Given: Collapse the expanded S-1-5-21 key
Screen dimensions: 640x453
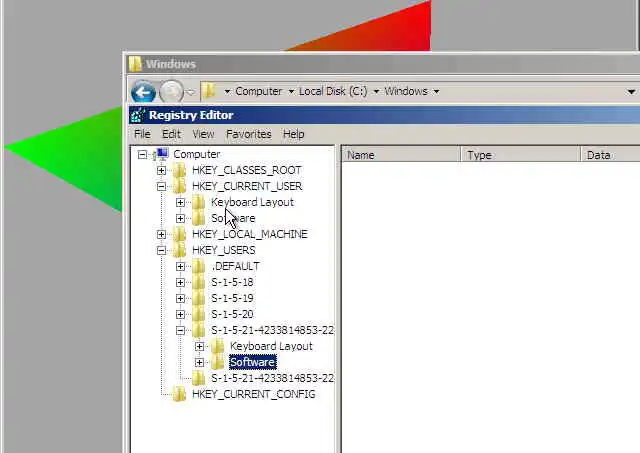Looking at the screenshot, I should 180,331.
